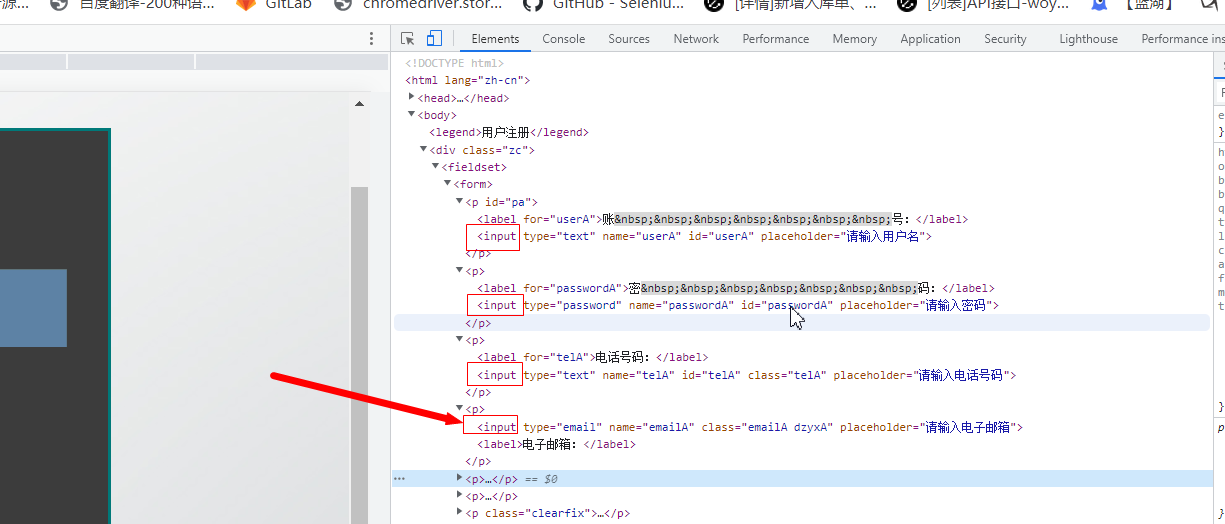1225x524 pixels.
Task: Select the input type="email" line
Action: (750, 427)
